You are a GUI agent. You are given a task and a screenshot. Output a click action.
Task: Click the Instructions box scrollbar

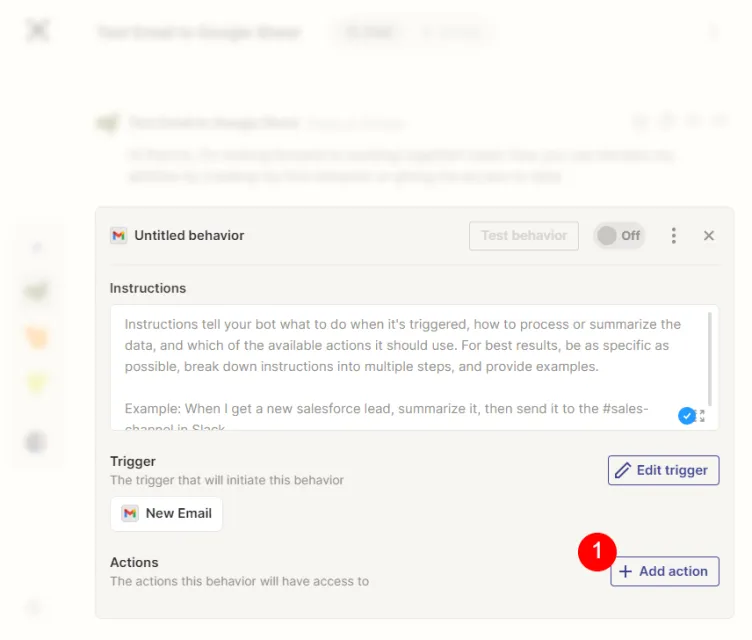710,355
